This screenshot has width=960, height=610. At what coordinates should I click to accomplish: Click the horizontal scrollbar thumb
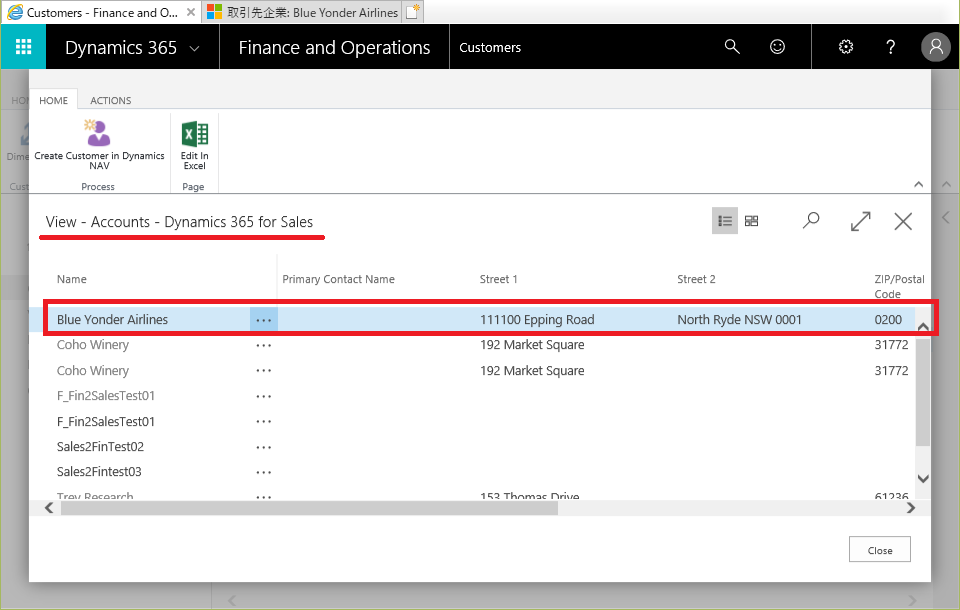click(x=309, y=508)
